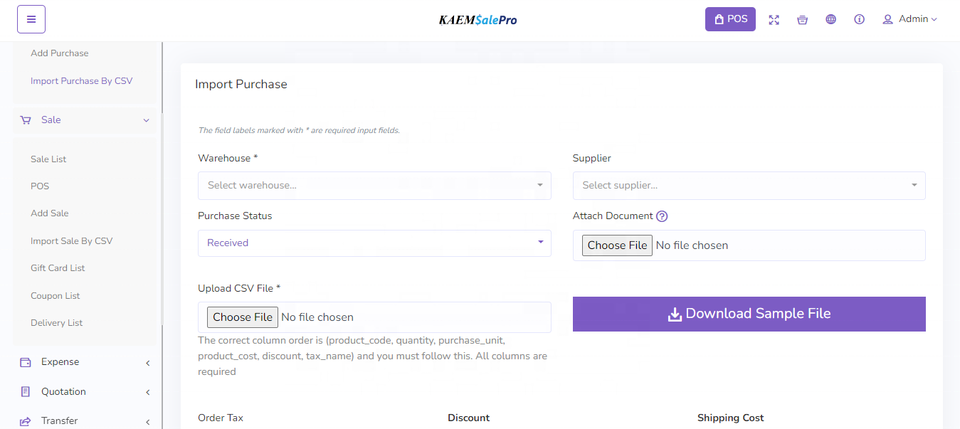Open the Select warehouse dropdown
The height and width of the screenshot is (429, 960).
(x=374, y=185)
